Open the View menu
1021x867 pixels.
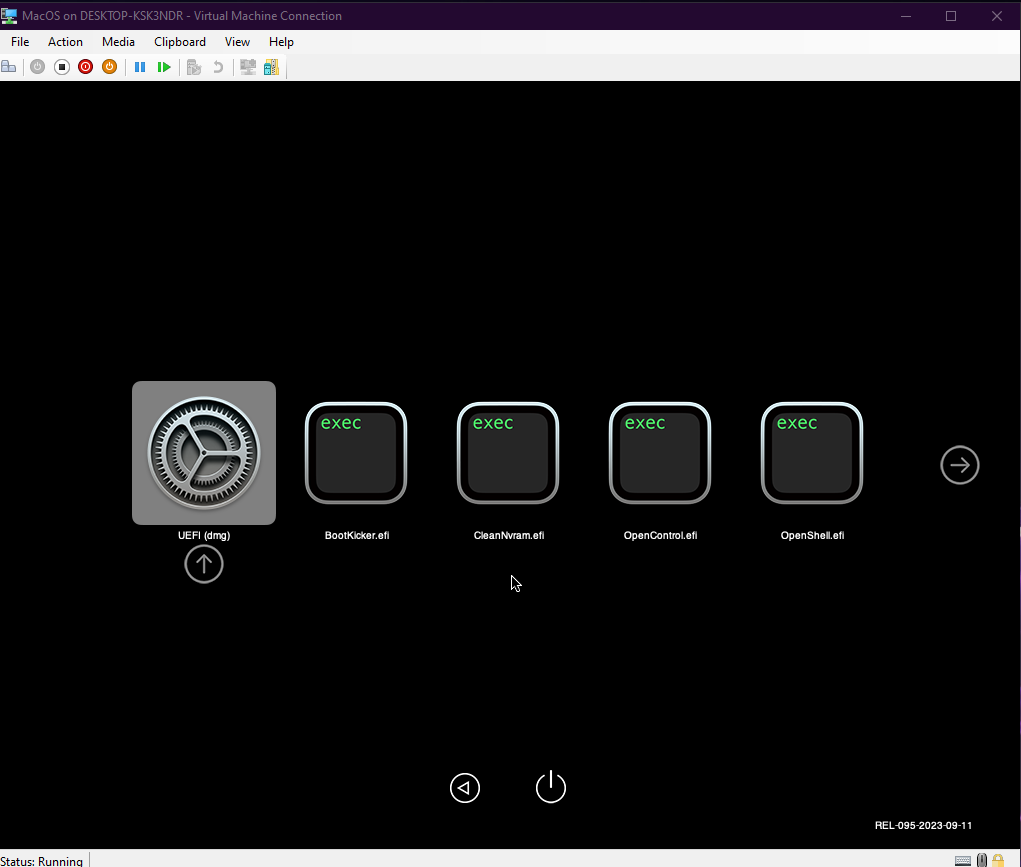click(237, 42)
